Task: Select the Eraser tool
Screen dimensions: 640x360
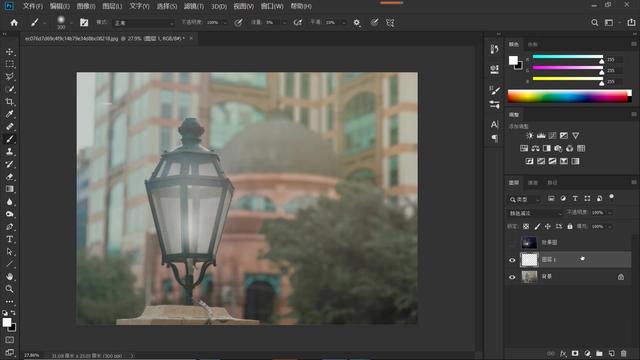Action: [x=9, y=177]
